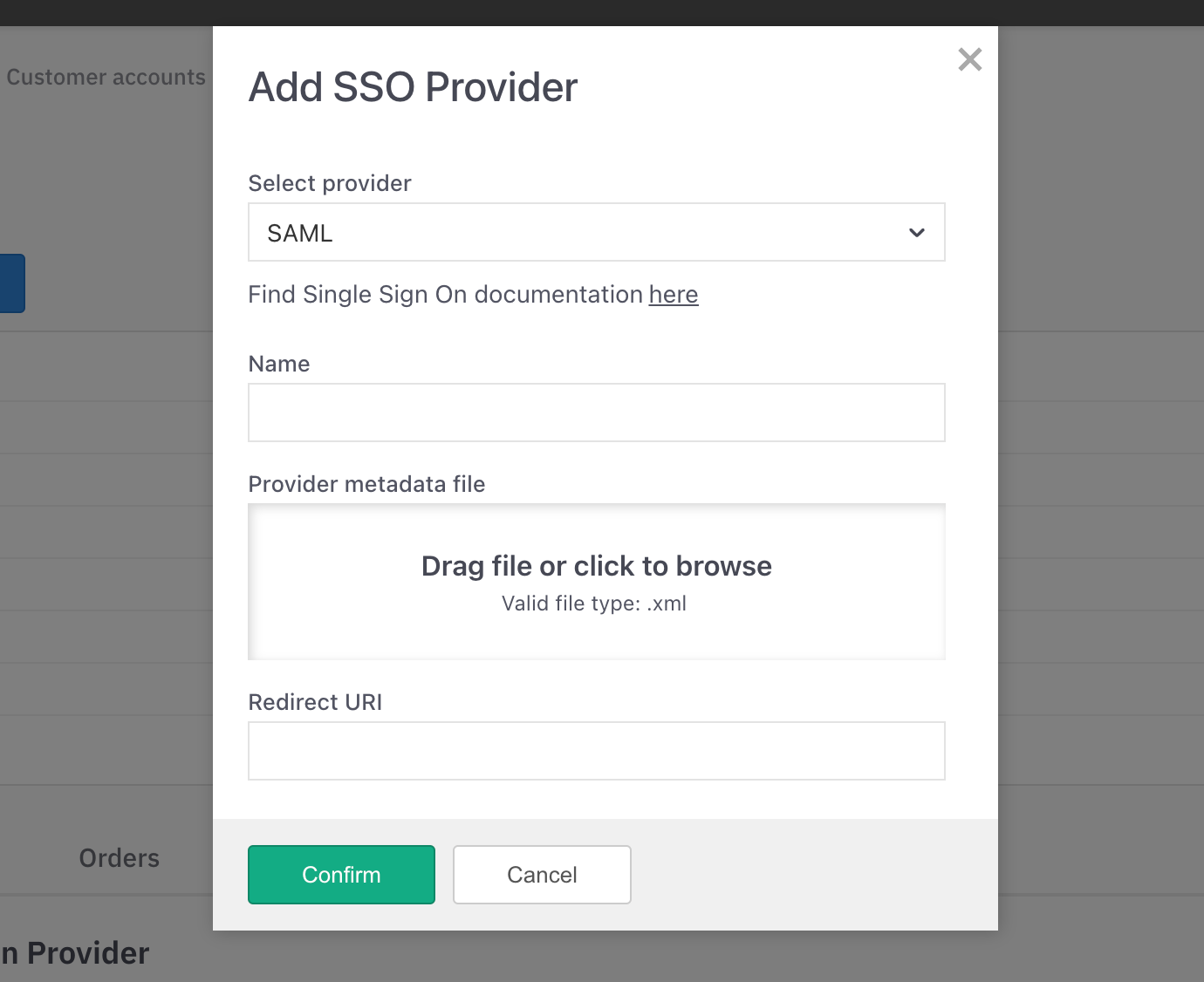Select the Orders item behind the dialog
Viewport: 1204px width, 982px height.
point(119,858)
